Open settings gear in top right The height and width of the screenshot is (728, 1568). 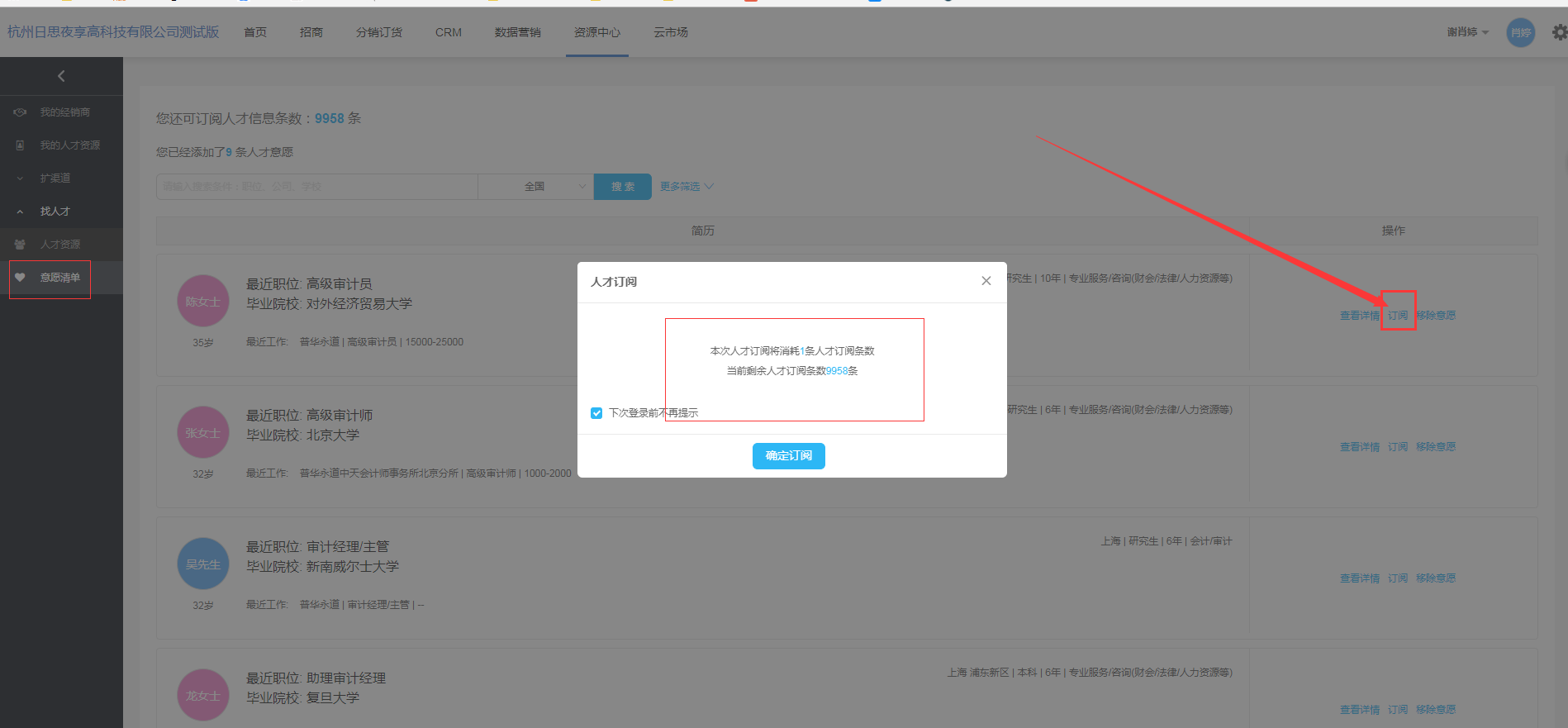click(1559, 32)
